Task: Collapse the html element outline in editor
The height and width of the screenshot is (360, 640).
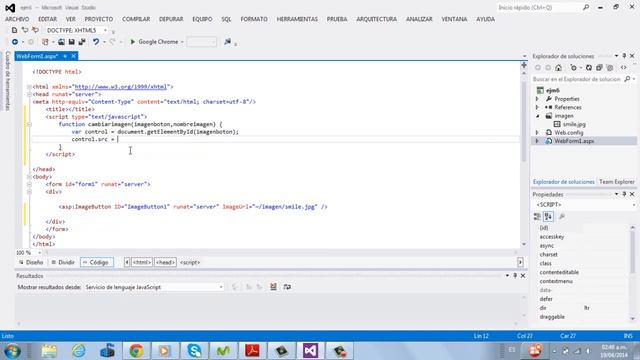Action: click(29, 87)
